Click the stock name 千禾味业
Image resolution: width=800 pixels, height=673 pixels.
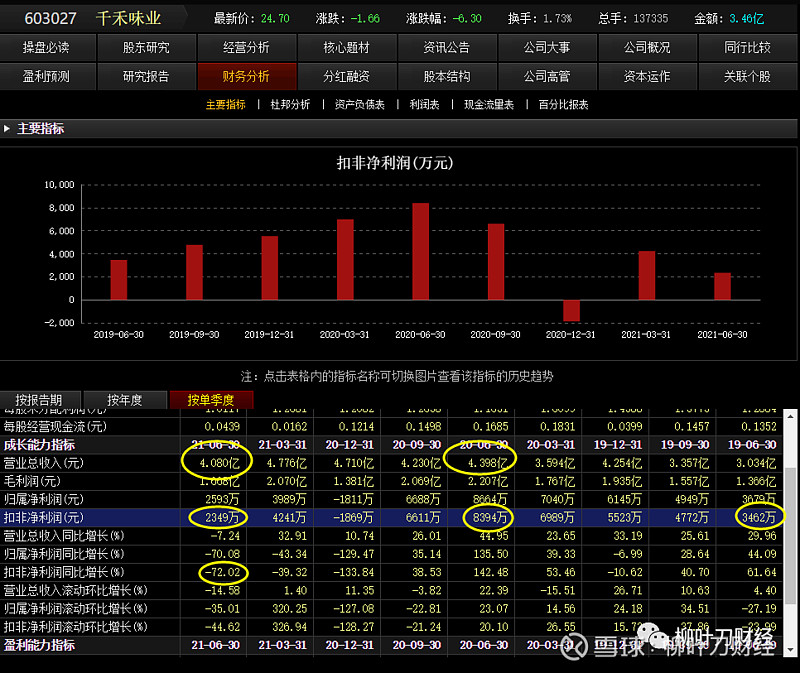pyautogui.click(x=129, y=18)
